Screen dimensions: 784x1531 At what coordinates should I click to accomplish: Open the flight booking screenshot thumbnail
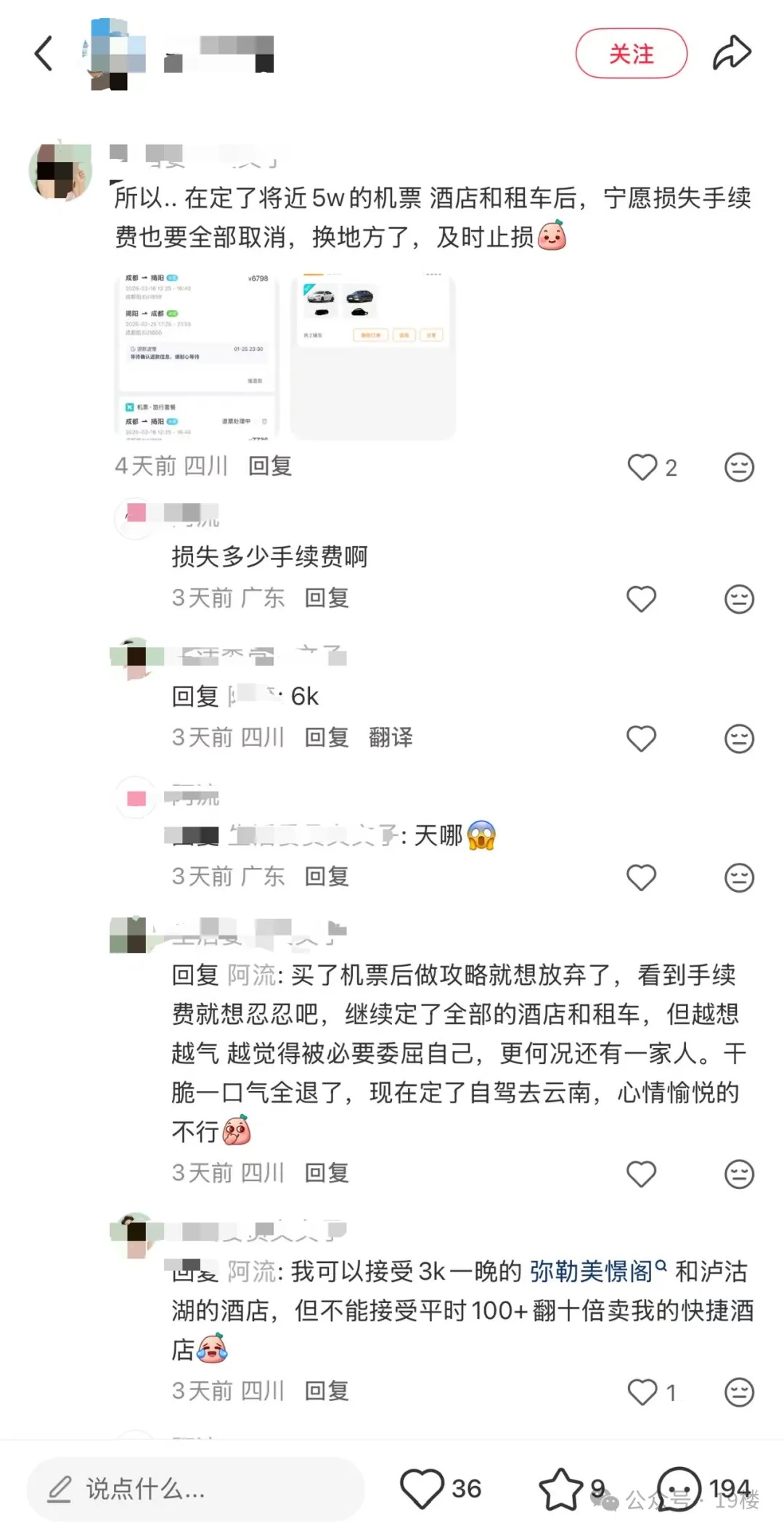[x=196, y=356]
